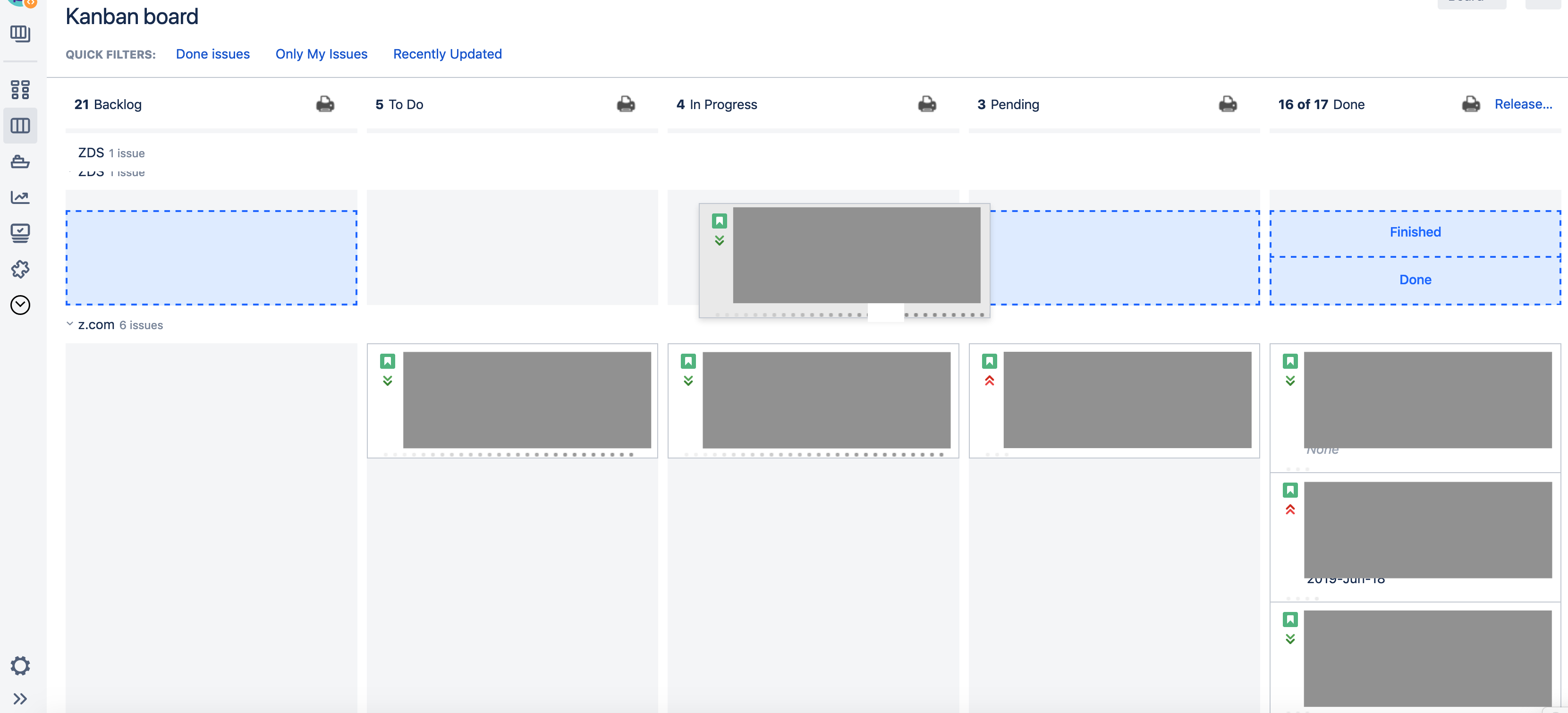Select the Done drop zone

pos(1415,280)
